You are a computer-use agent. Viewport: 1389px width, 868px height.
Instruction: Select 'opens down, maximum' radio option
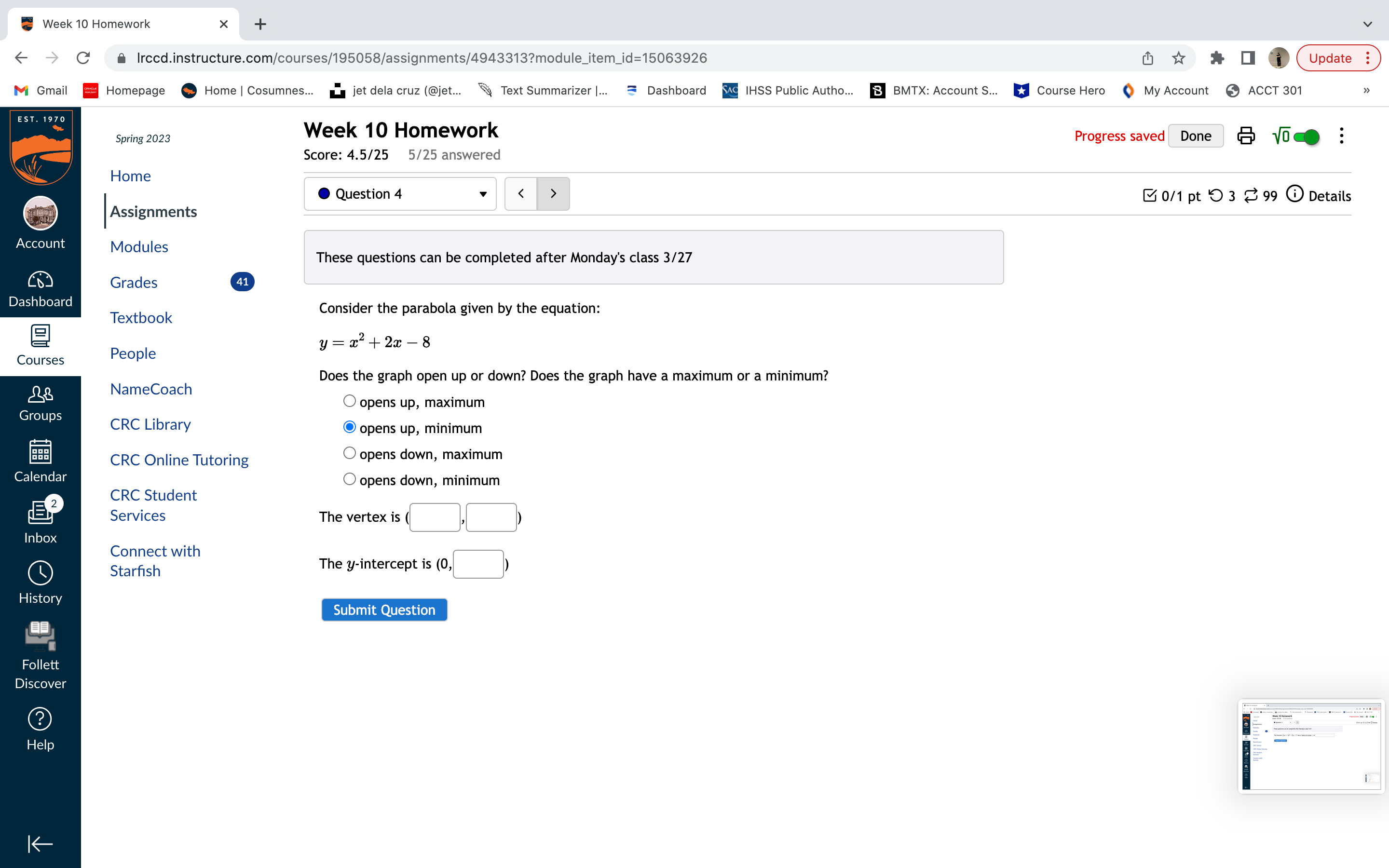[x=349, y=453]
